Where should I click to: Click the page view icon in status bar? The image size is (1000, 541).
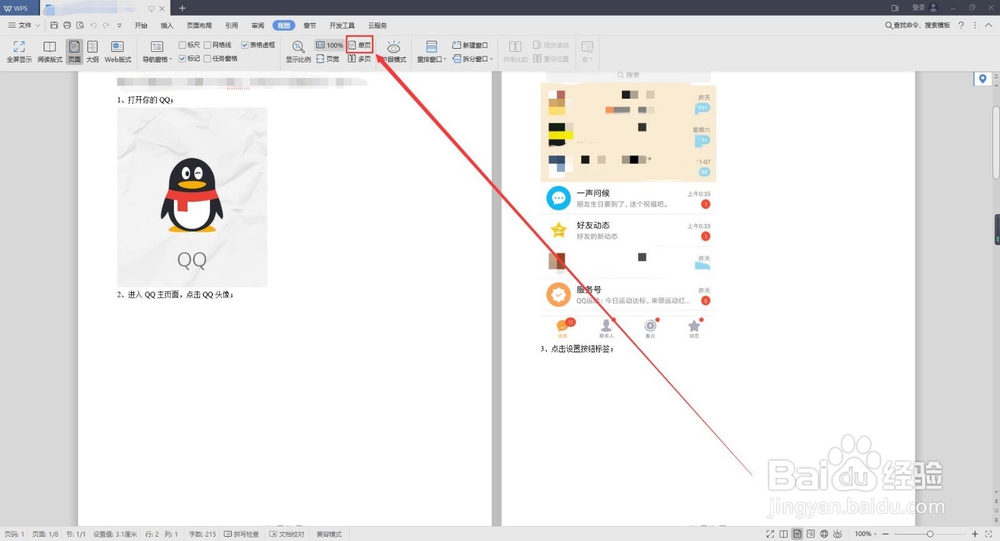(797, 534)
